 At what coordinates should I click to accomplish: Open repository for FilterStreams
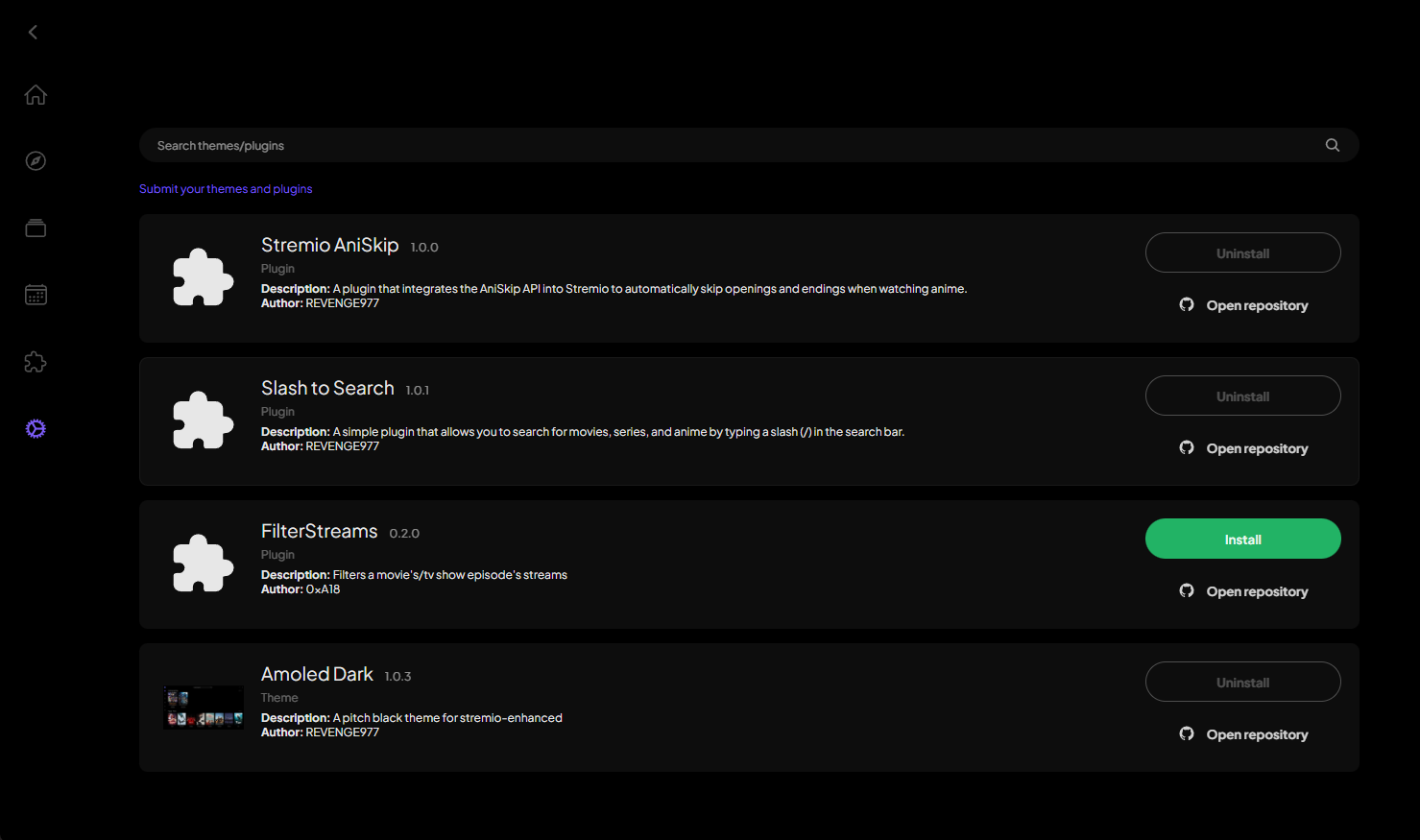point(1243,591)
